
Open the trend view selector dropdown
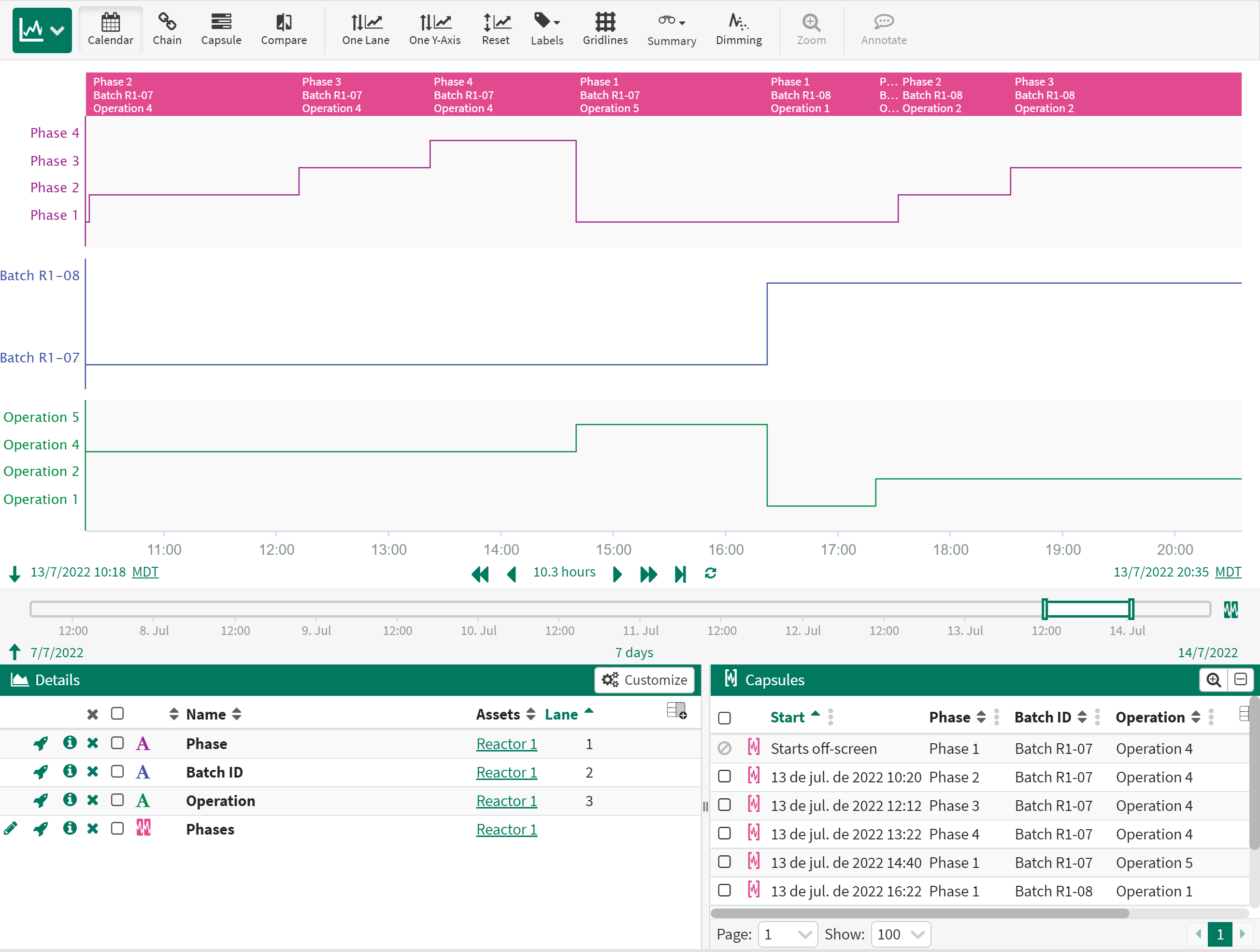point(42,30)
